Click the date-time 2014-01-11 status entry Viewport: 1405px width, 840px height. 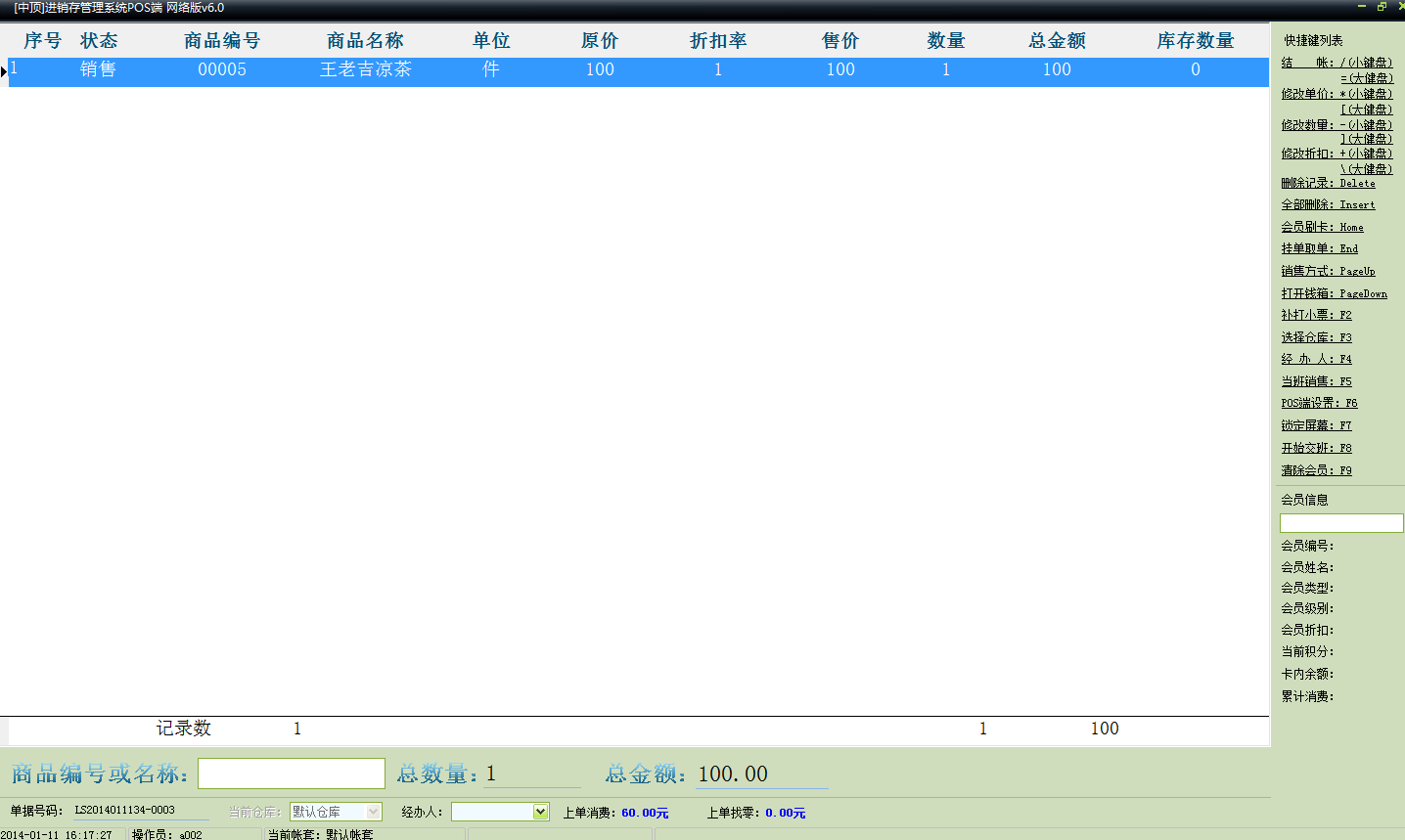(x=57, y=834)
